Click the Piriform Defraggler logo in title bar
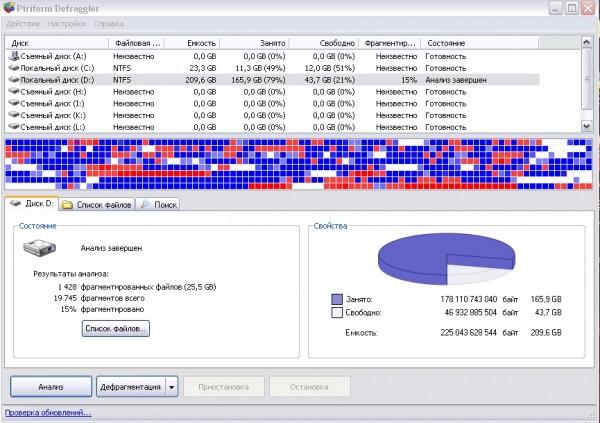Screen dimensions: 600x423 [x=9, y=8]
